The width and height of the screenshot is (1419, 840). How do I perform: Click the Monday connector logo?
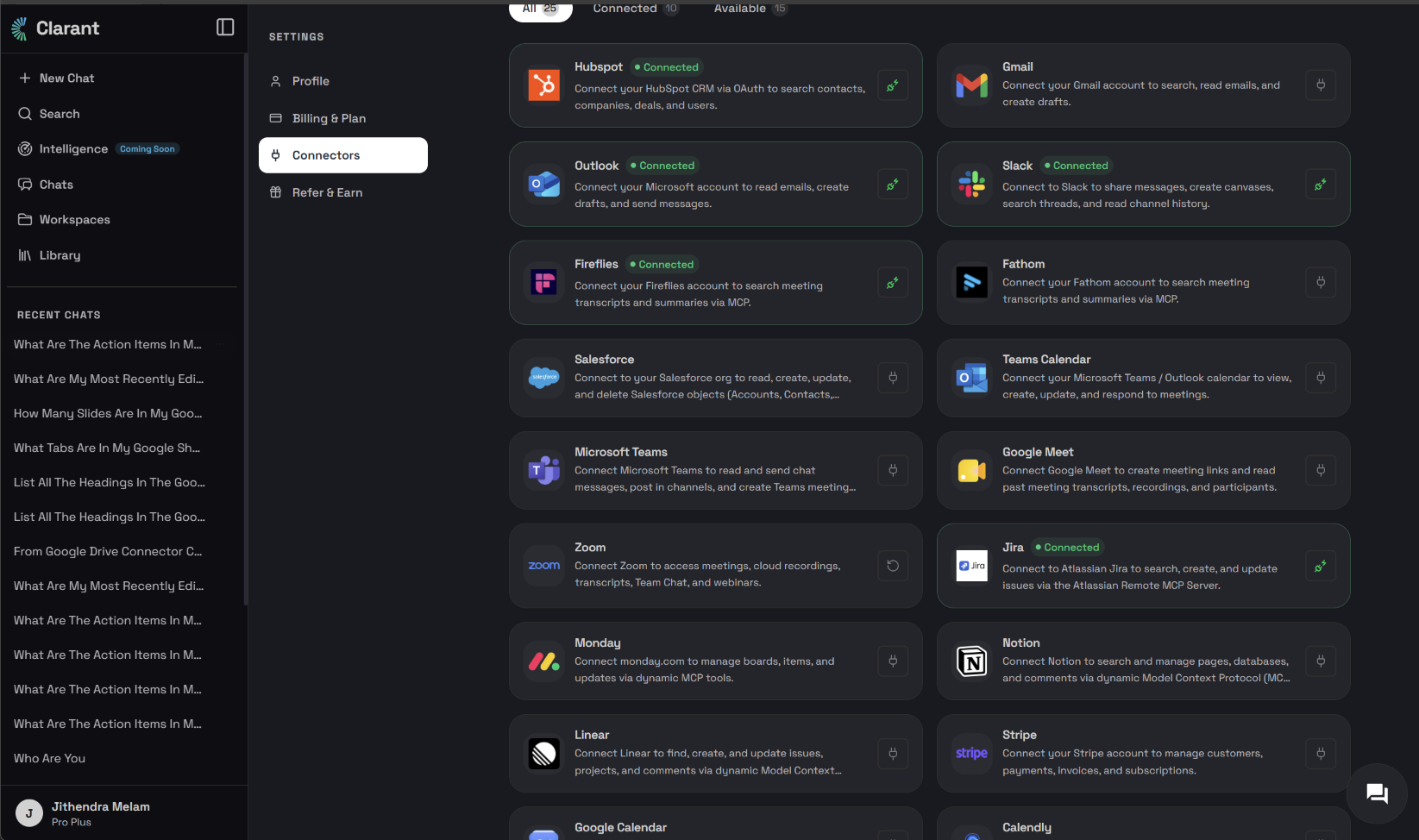pos(544,661)
